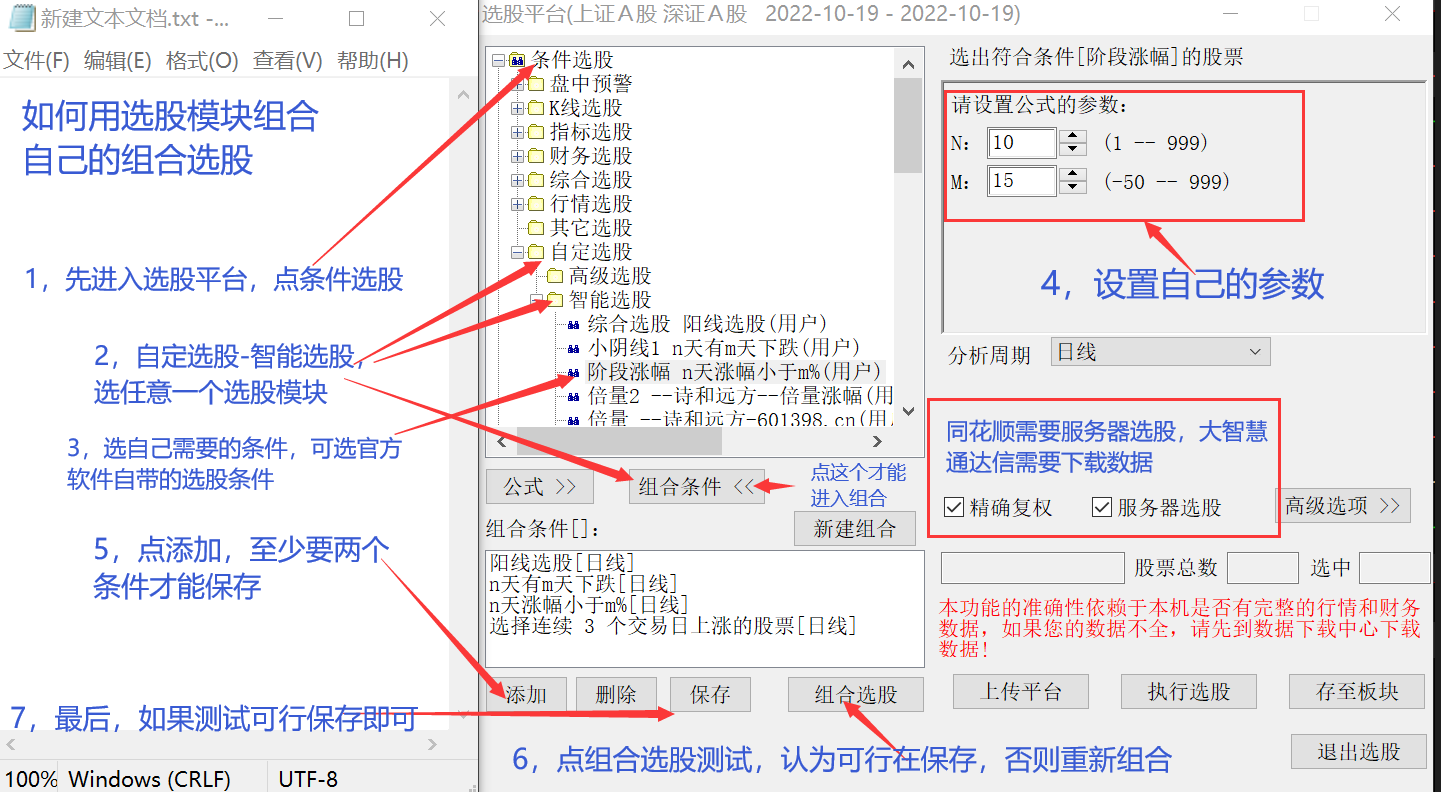Click the 选中 count field
Screen dimensions: 1441x792
pos(1394,568)
